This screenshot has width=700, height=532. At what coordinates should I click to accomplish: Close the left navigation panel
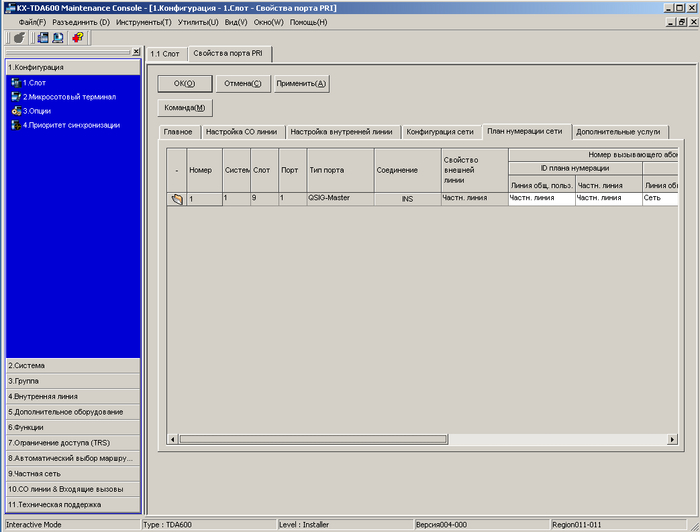[x=136, y=52]
